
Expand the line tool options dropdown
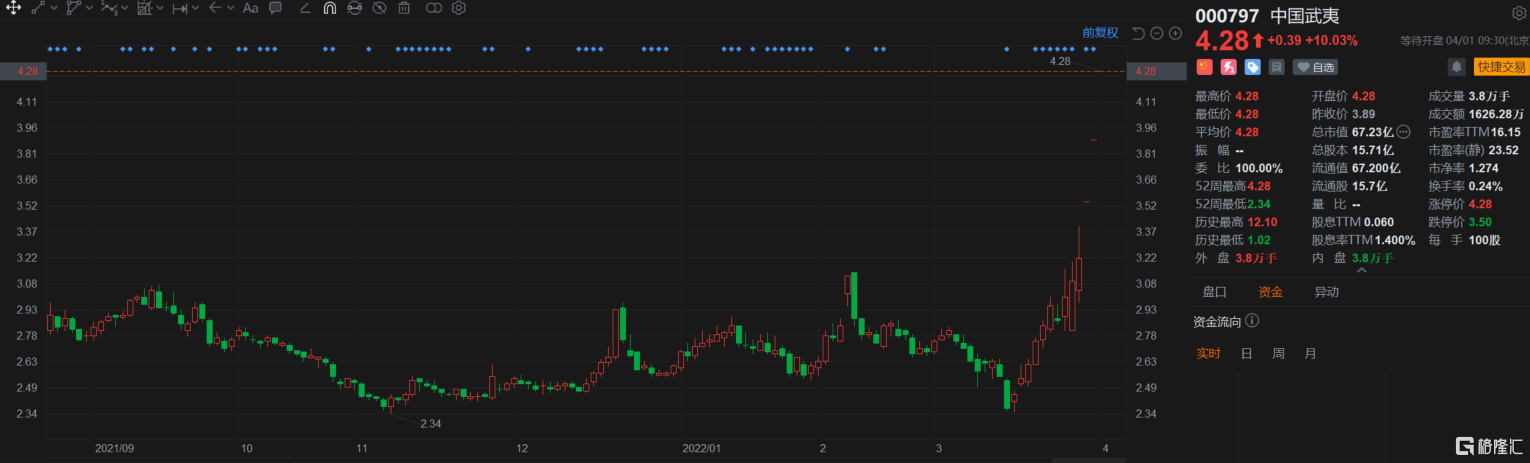coord(54,8)
